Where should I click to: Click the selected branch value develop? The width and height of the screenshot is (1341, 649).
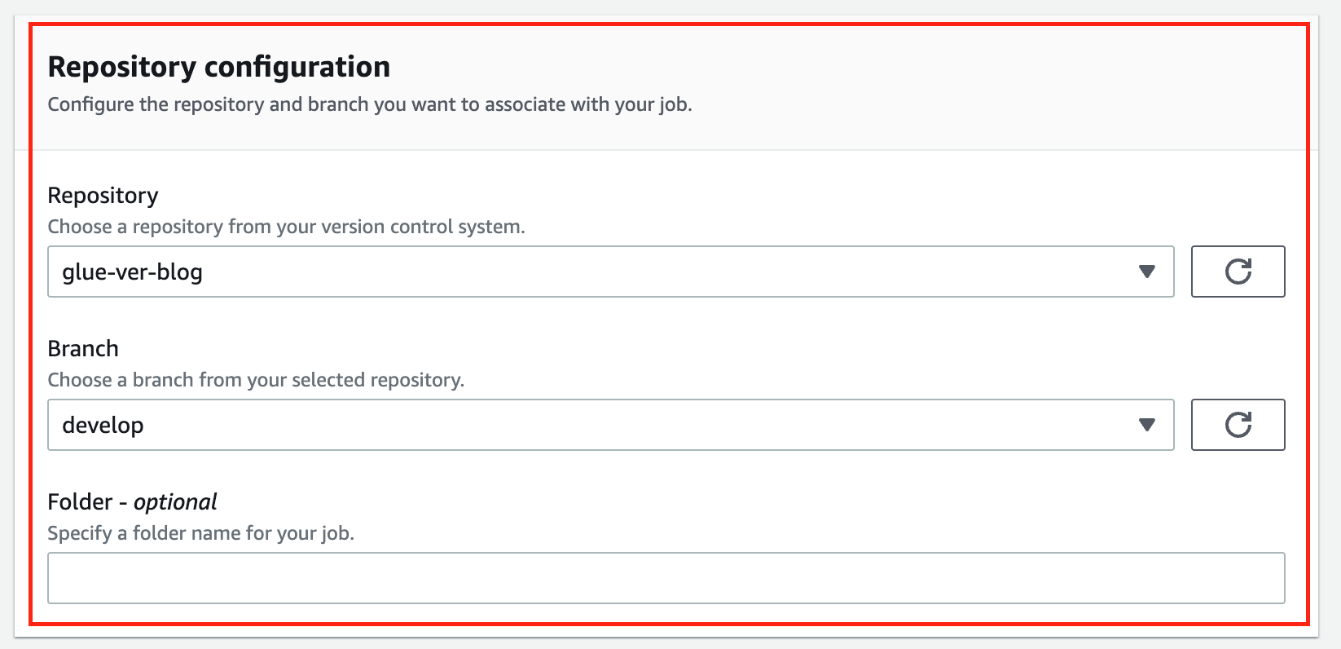click(103, 425)
